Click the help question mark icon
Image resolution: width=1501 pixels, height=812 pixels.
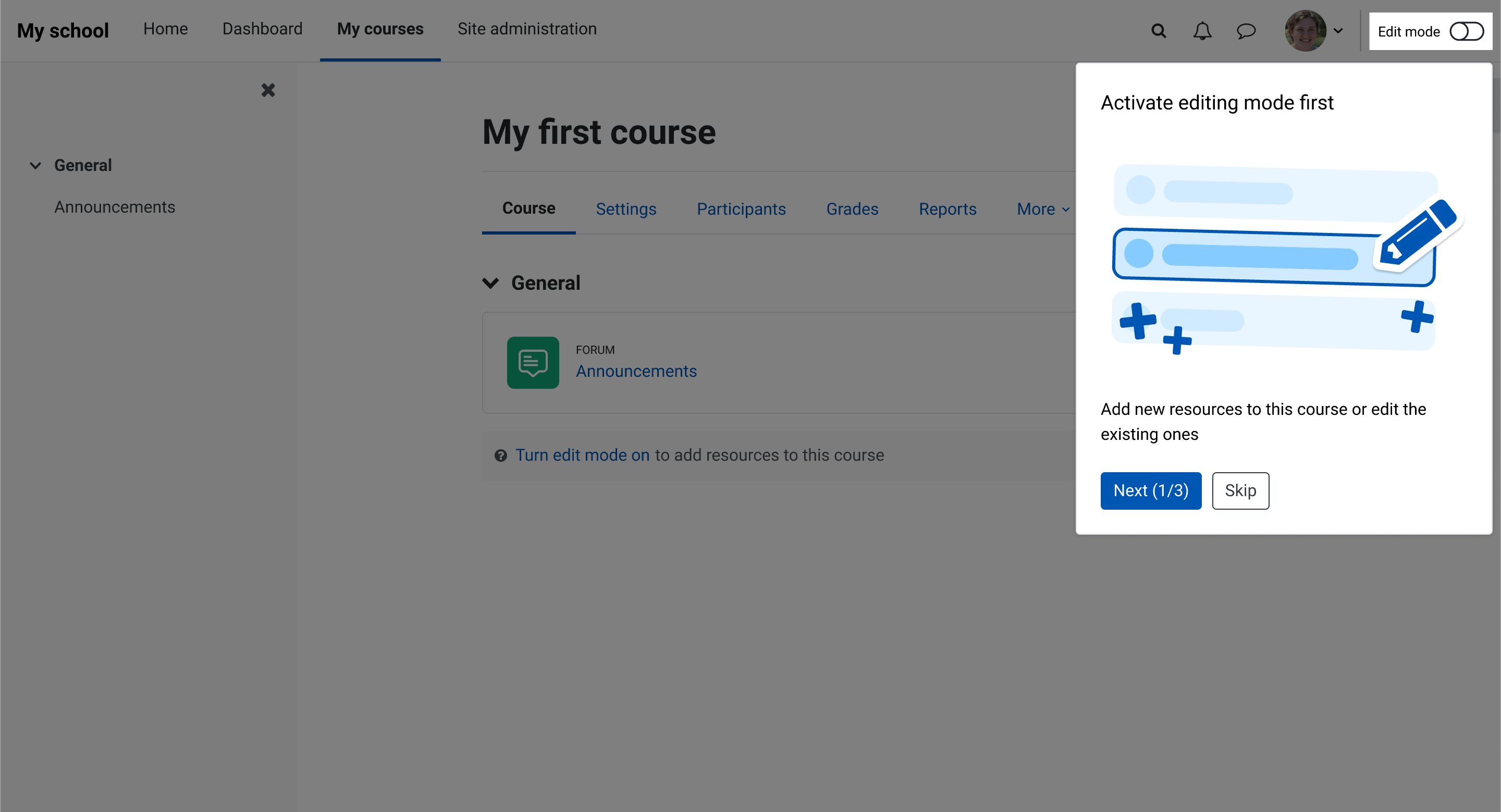[x=500, y=456]
